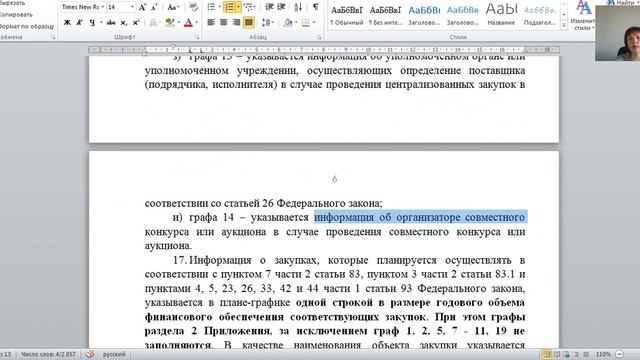Click the word count Число слов indicator
Screen dimensions: 640x360
coord(48,354)
